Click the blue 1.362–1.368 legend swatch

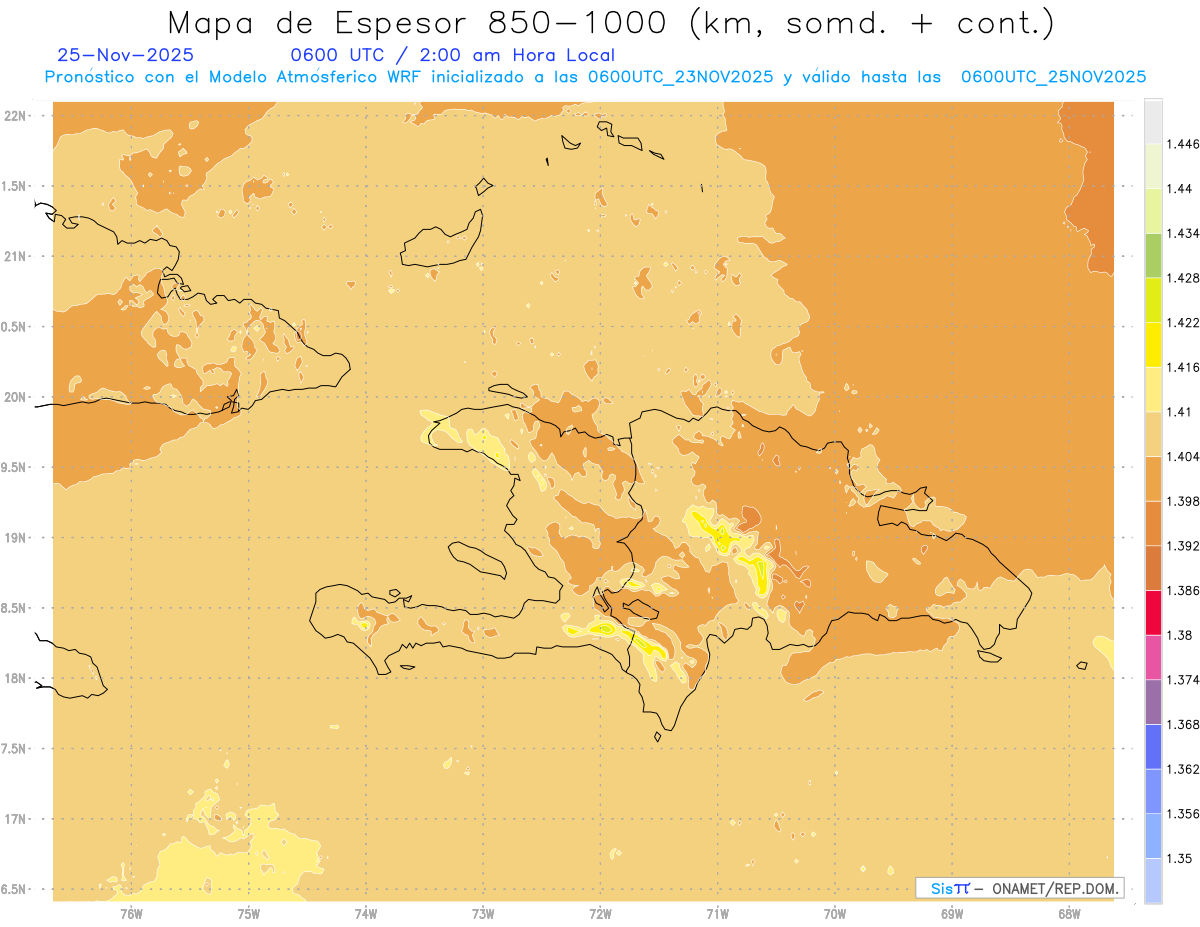(1153, 746)
